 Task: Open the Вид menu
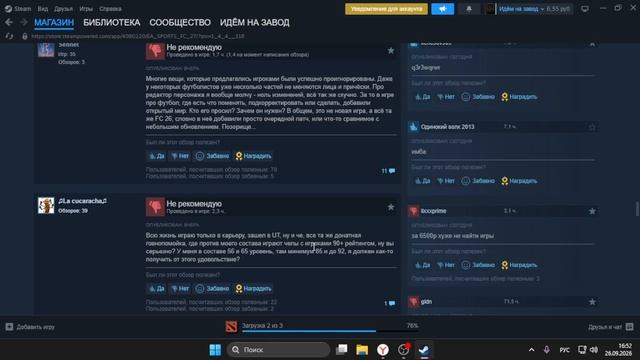[42, 9]
